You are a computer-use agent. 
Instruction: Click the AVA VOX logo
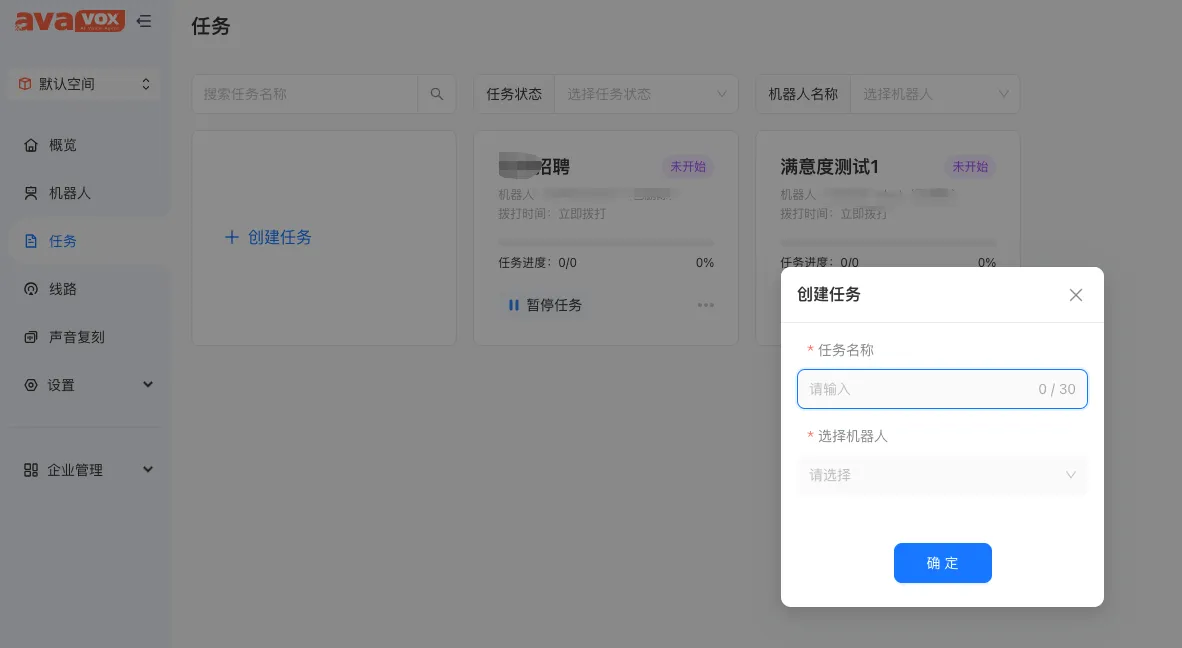tap(70, 21)
